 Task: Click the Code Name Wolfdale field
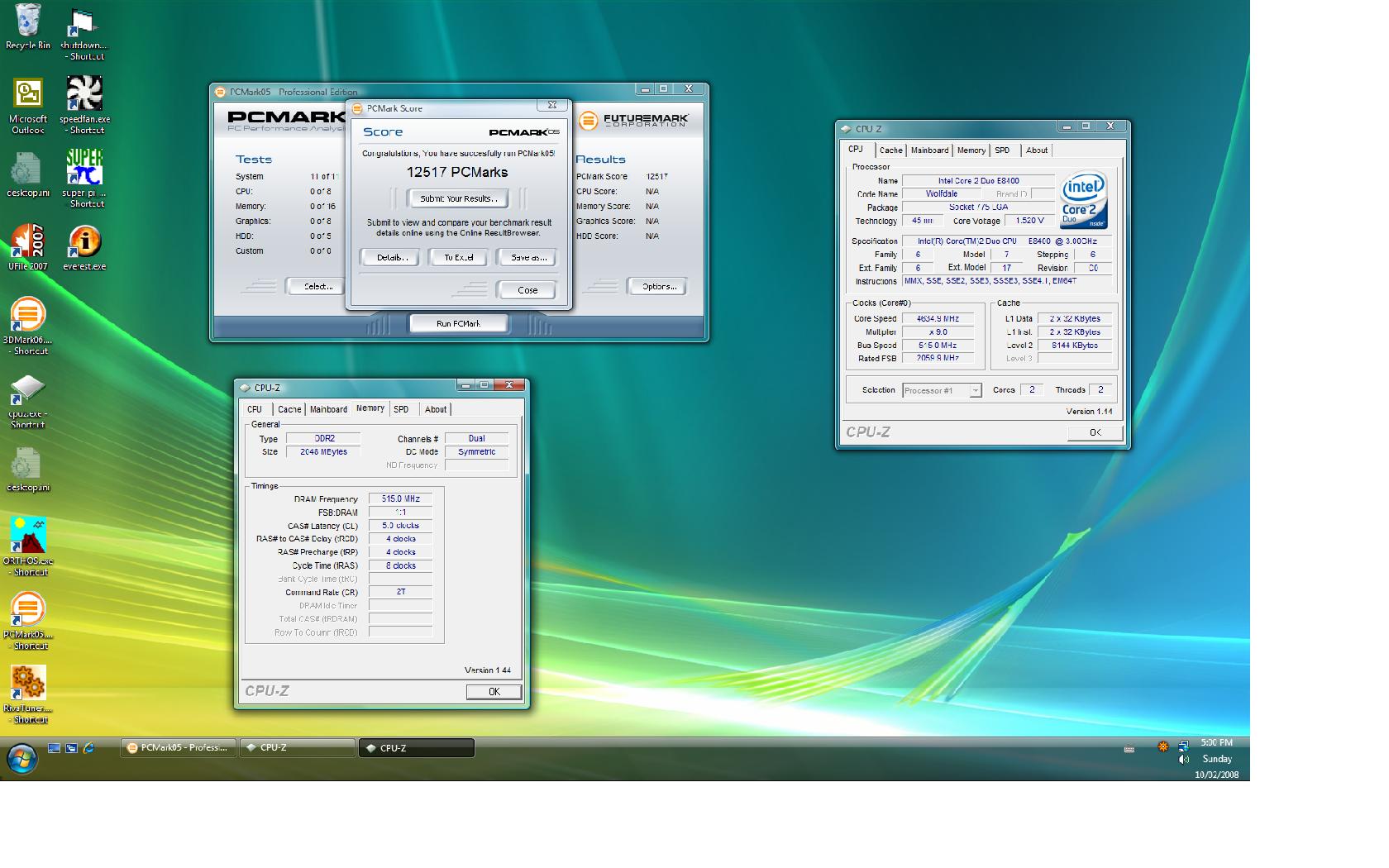click(x=941, y=194)
